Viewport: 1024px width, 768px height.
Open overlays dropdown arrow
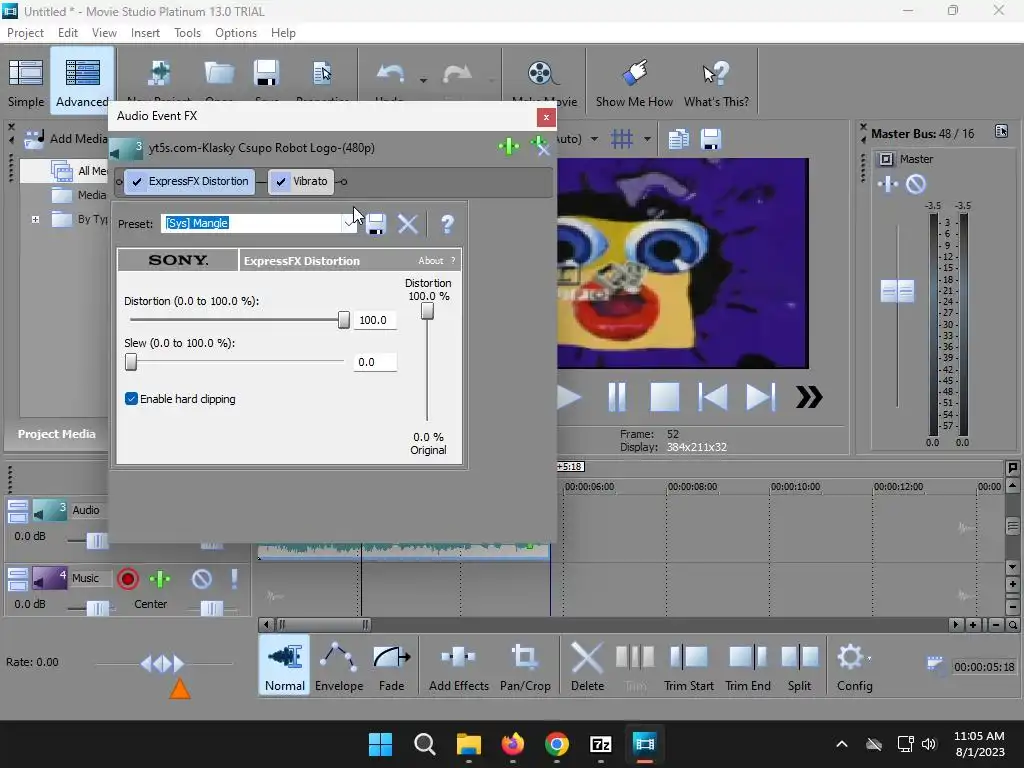coord(647,138)
